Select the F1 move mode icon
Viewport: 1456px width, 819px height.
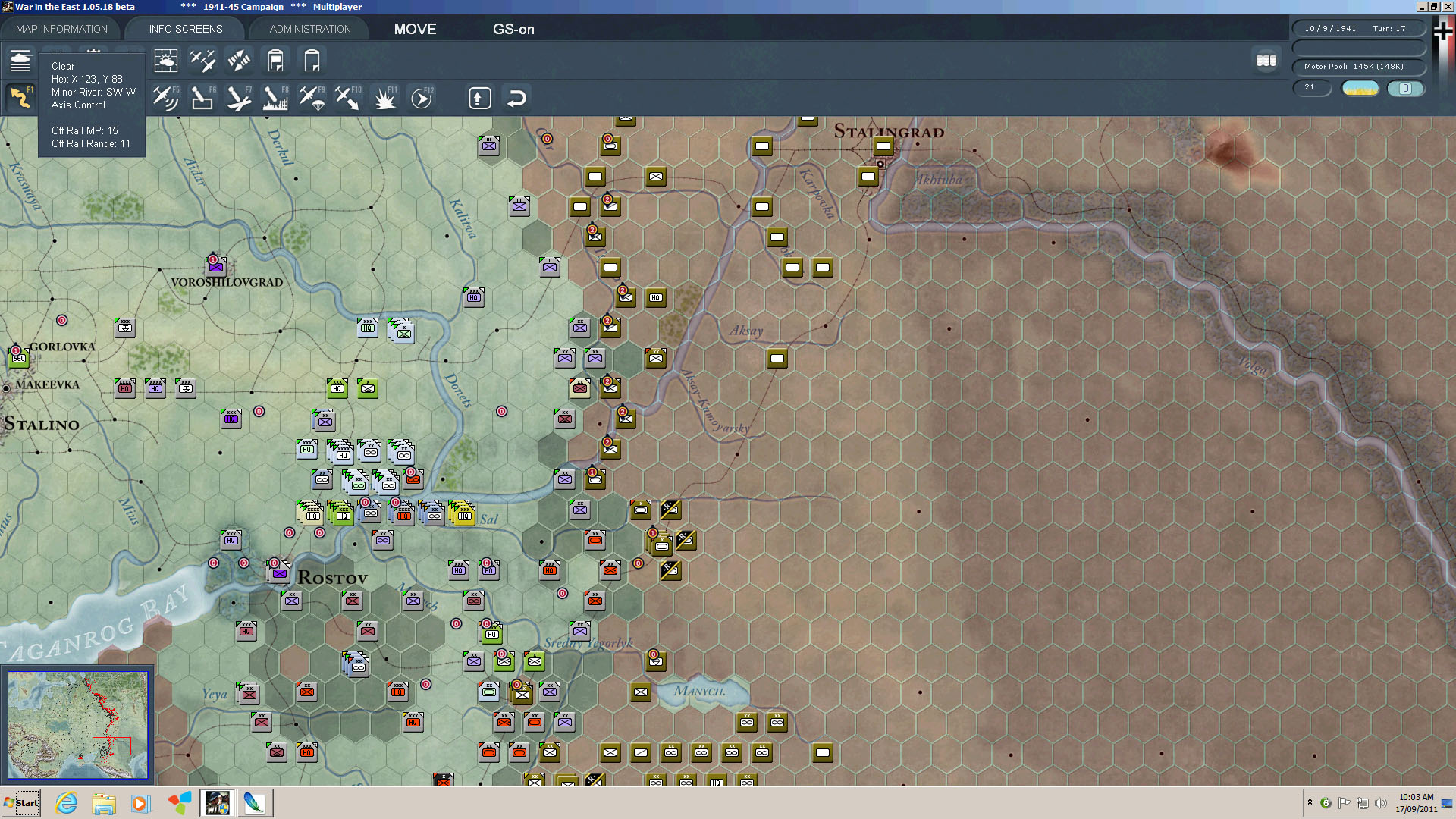[20, 98]
